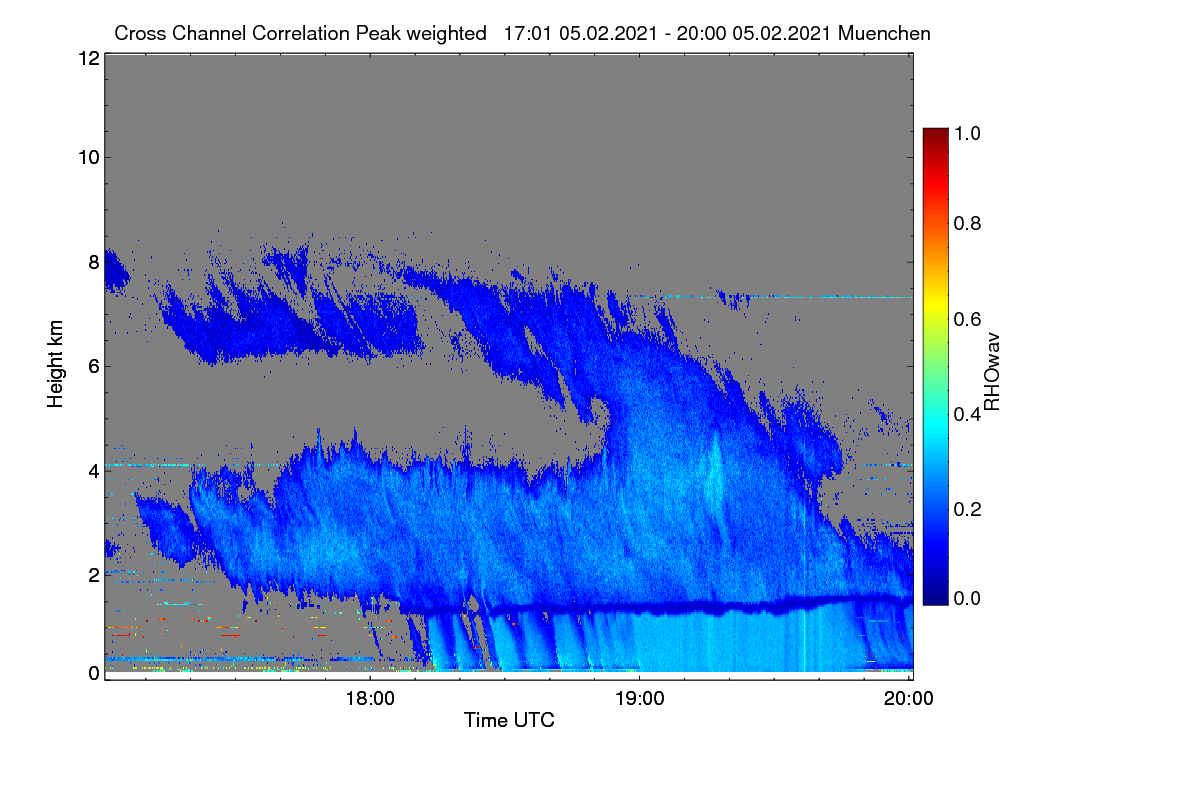The width and height of the screenshot is (1200, 800).
Task: Click the 'Height km' axis label
Action: (56, 364)
